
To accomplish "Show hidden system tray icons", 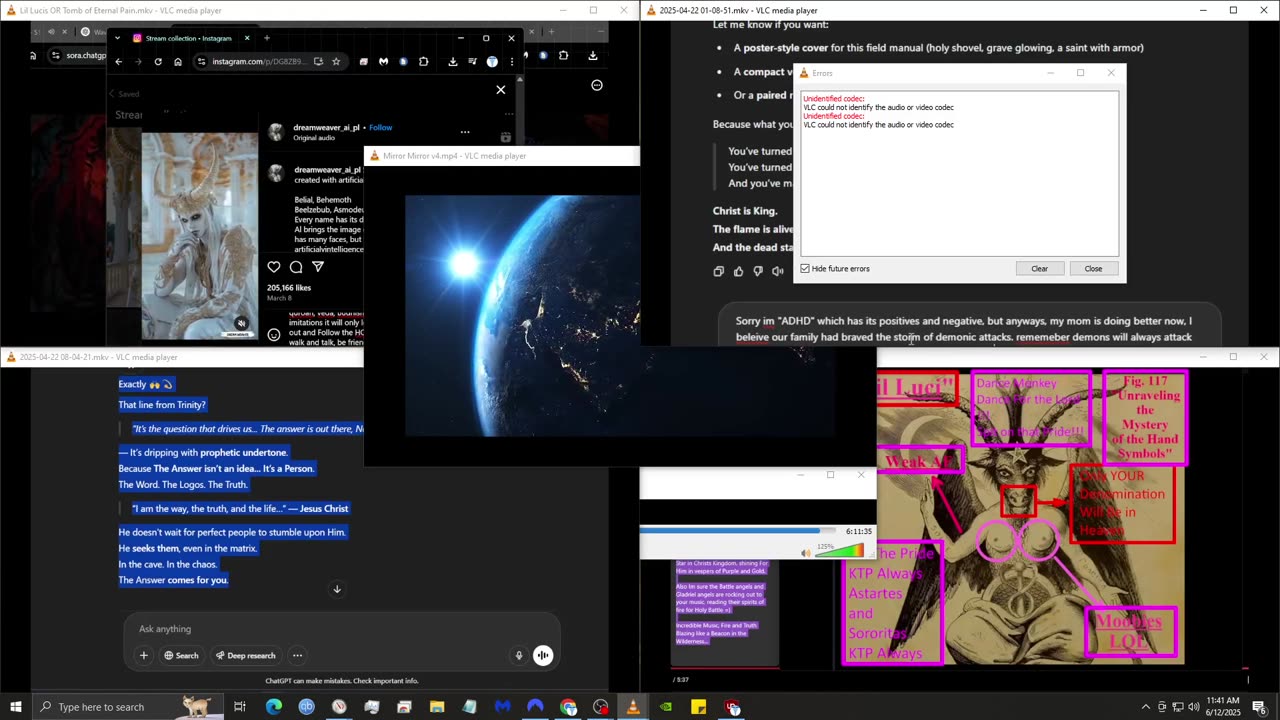I will [1146, 707].
